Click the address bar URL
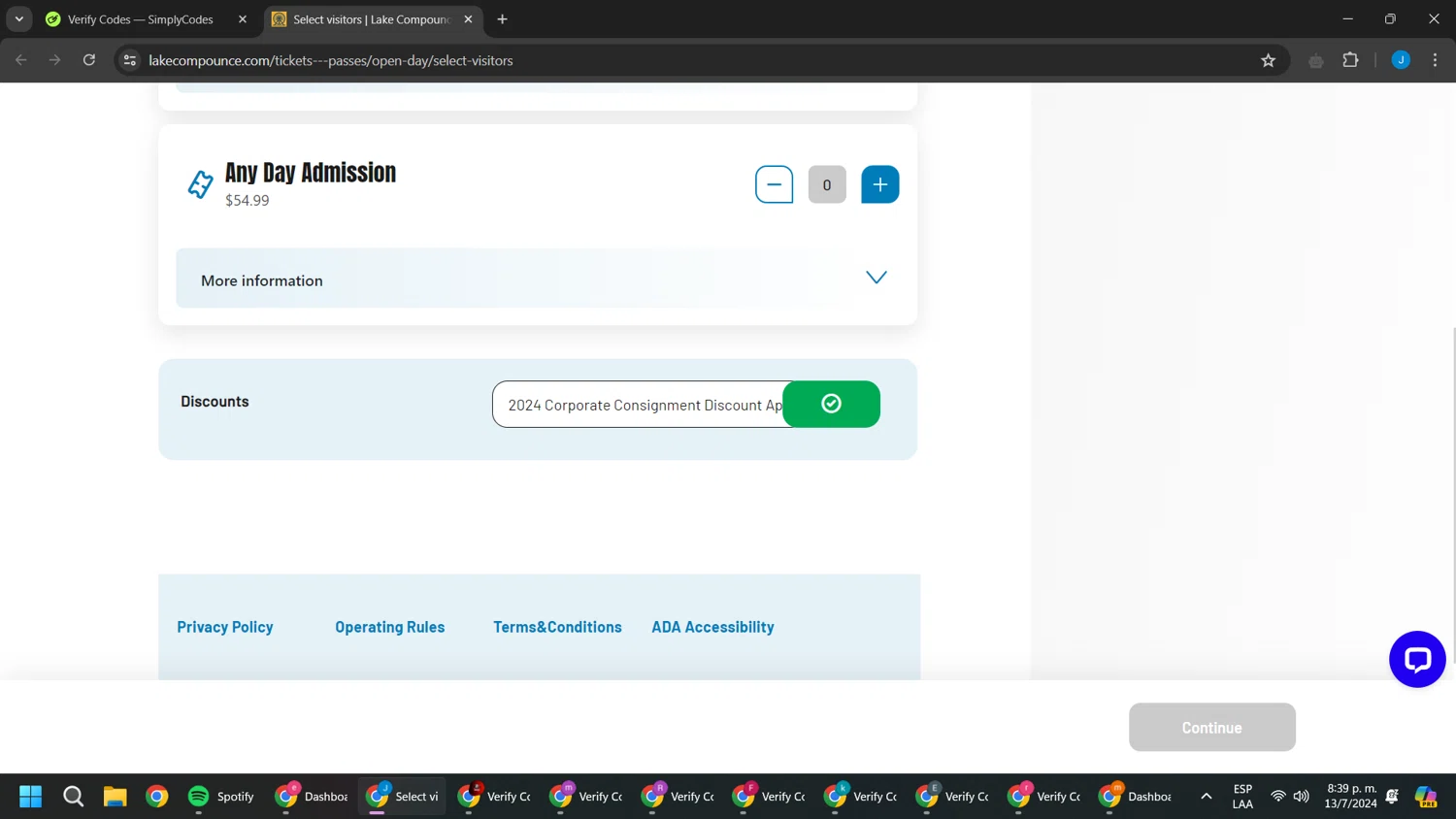 coord(331,60)
